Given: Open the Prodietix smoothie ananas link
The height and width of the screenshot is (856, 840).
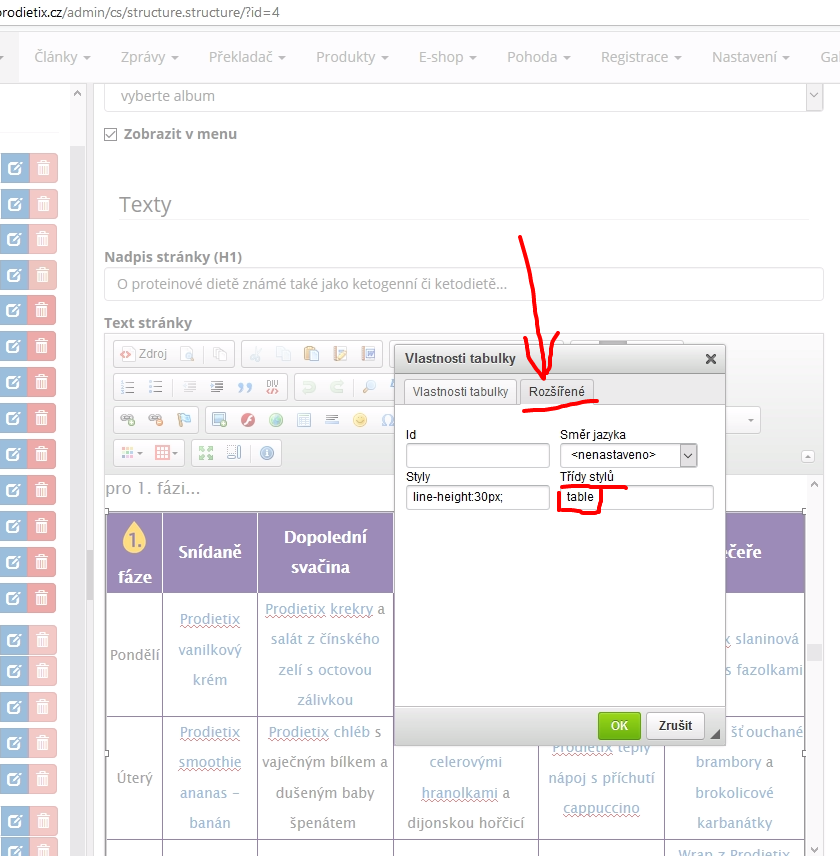Looking at the screenshot, I should click(x=210, y=777).
